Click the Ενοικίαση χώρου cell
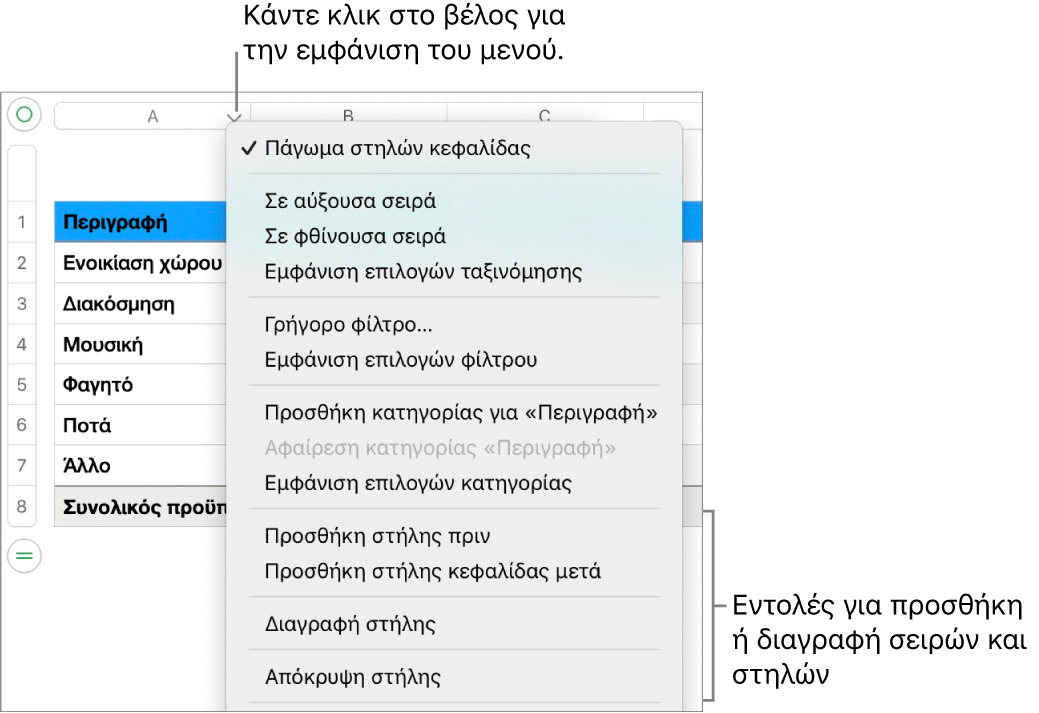 pyautogui.click(x=140, y=263)
